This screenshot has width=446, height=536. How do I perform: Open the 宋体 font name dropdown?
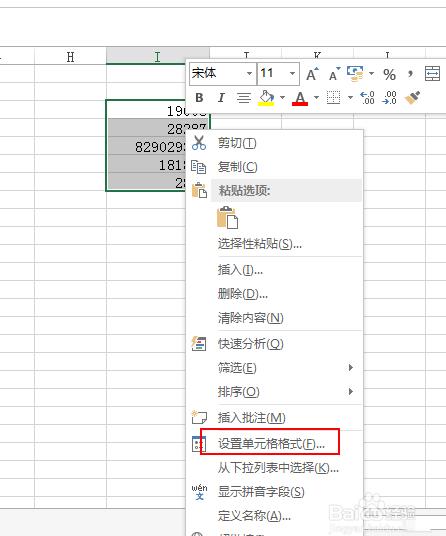tap(249, 73)
